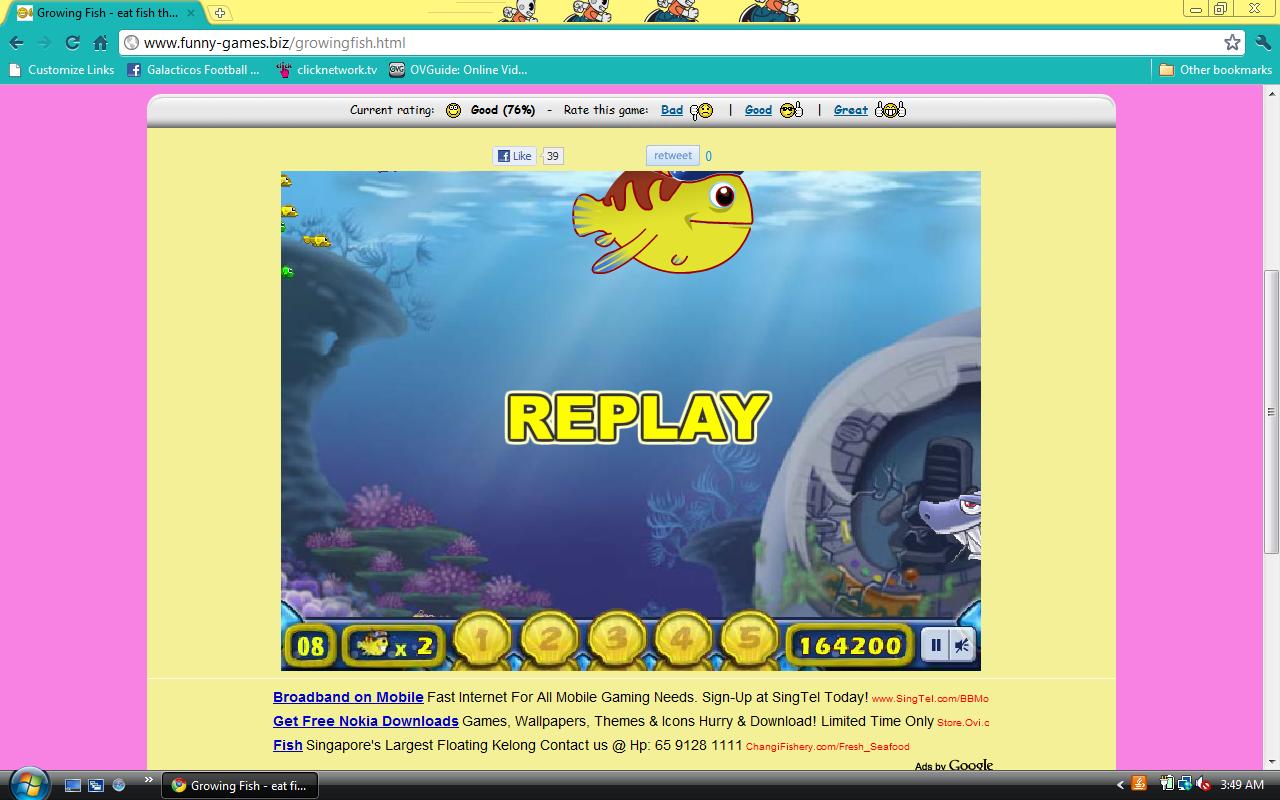Rate this game as Bad

pos(672,110)
